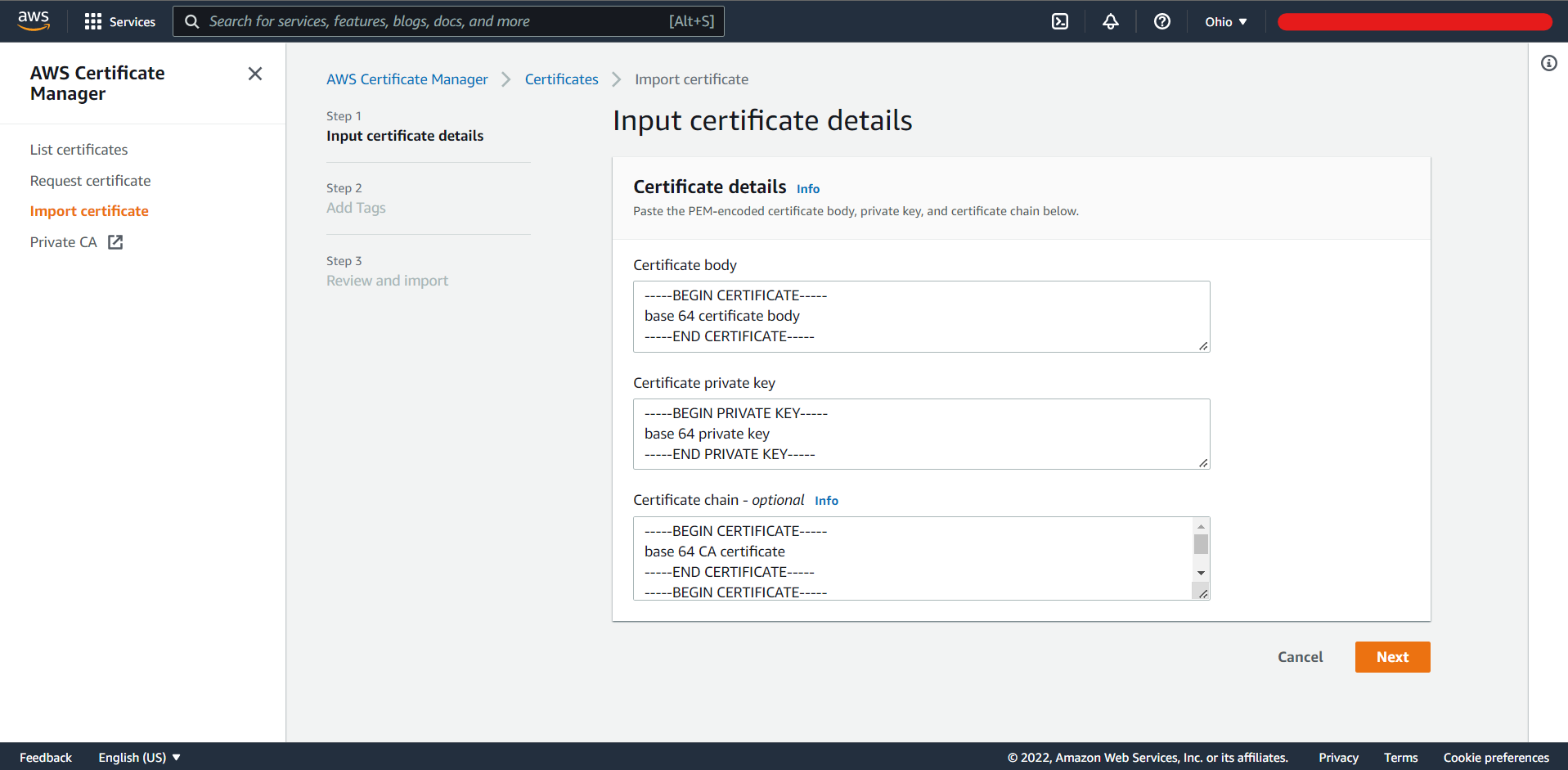Viewport: 1568px width, 770px height.
Task: Open the Services grid menu
Action: 93,21
